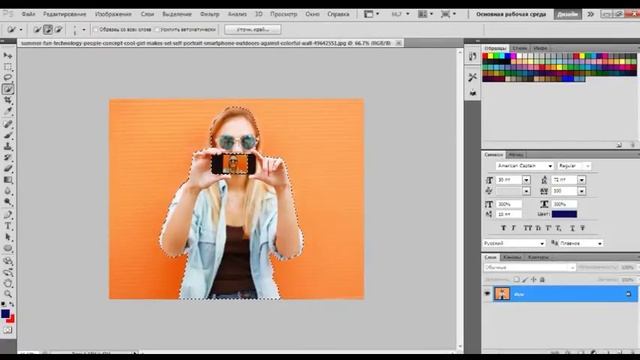640x360 pixels.
Task: Toggle Strikethrough in Character panel
Action: [582, 228]
